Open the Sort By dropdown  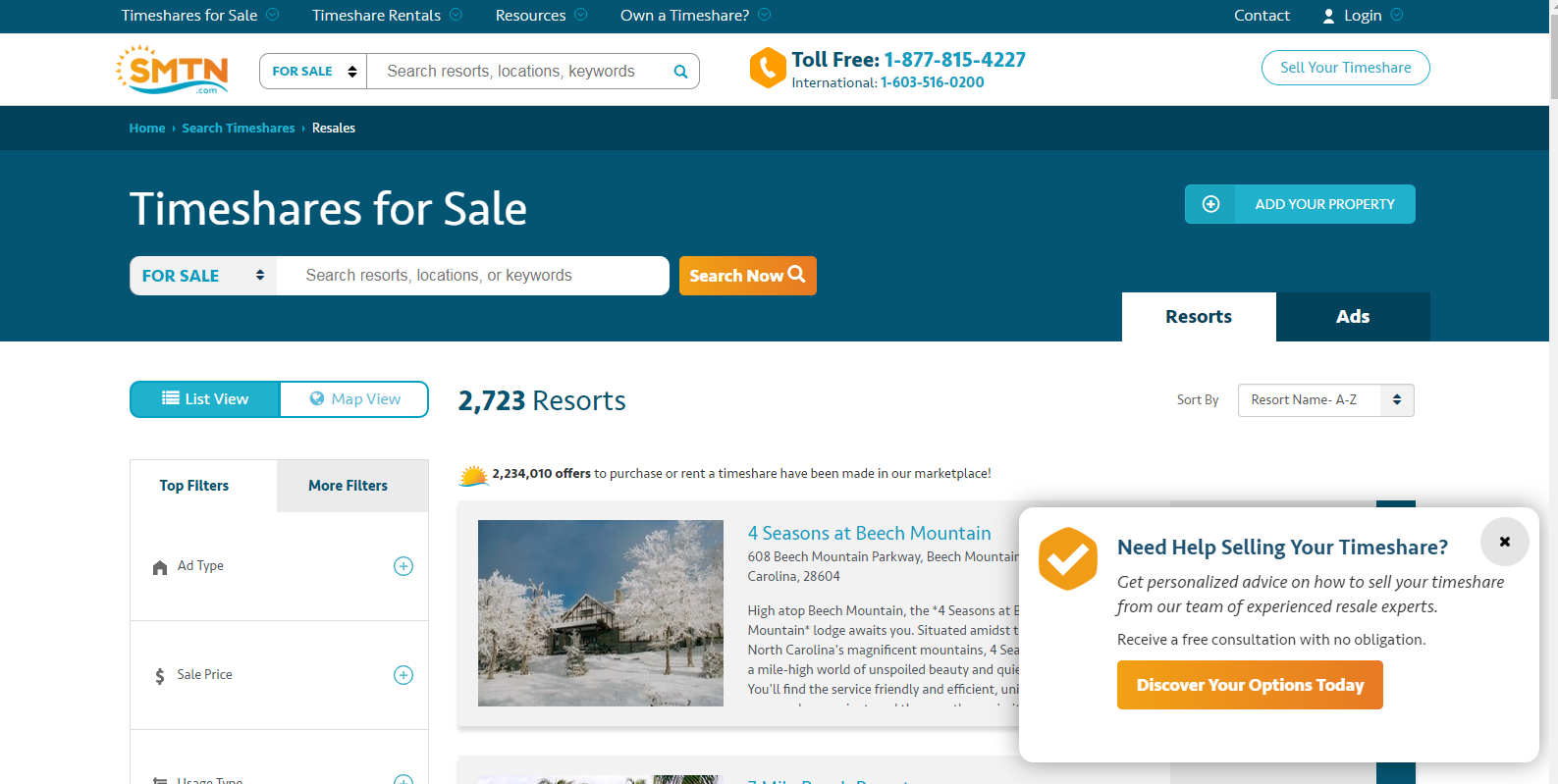(1325, 400)
